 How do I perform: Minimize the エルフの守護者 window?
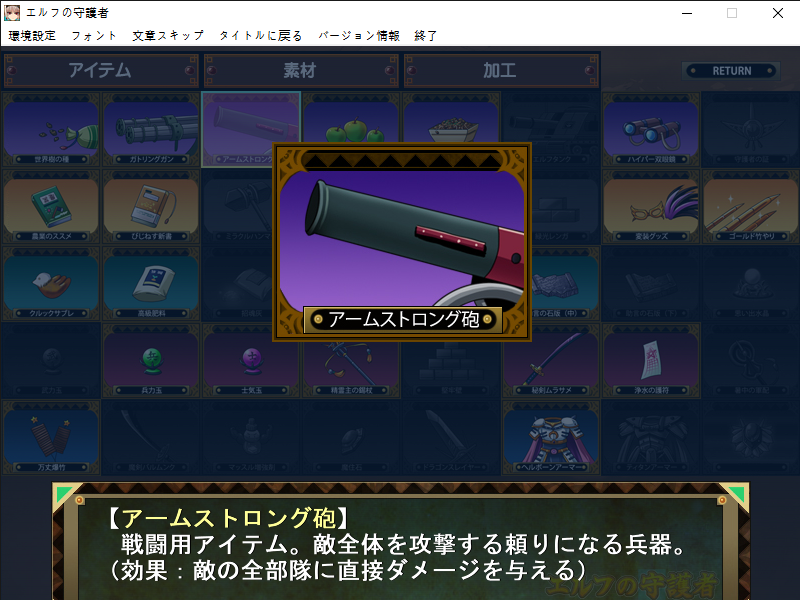687,13
